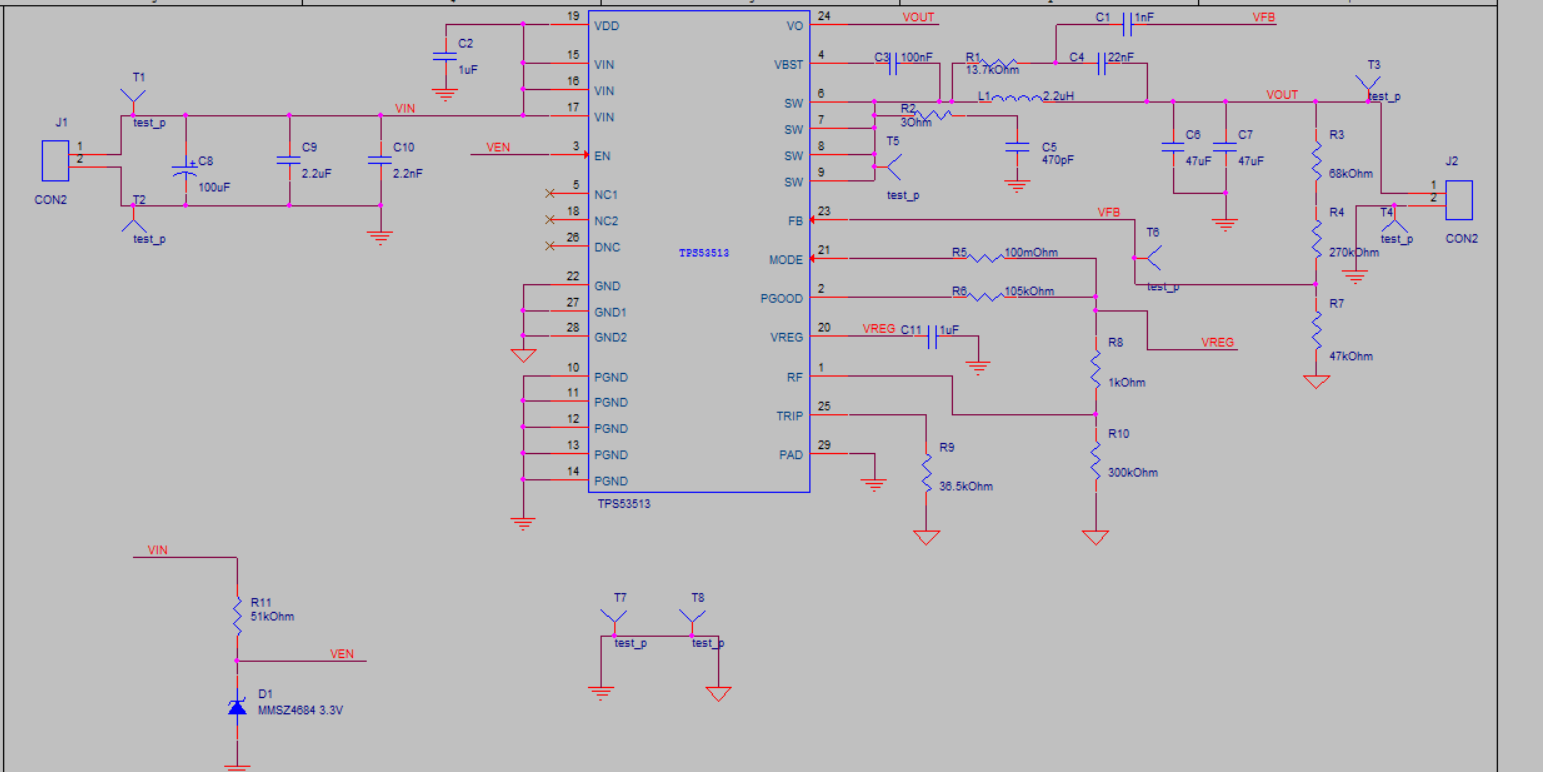The image size is (1543, 772).
Task: Click the VBST pin name
Action: (x=788, y=65)
